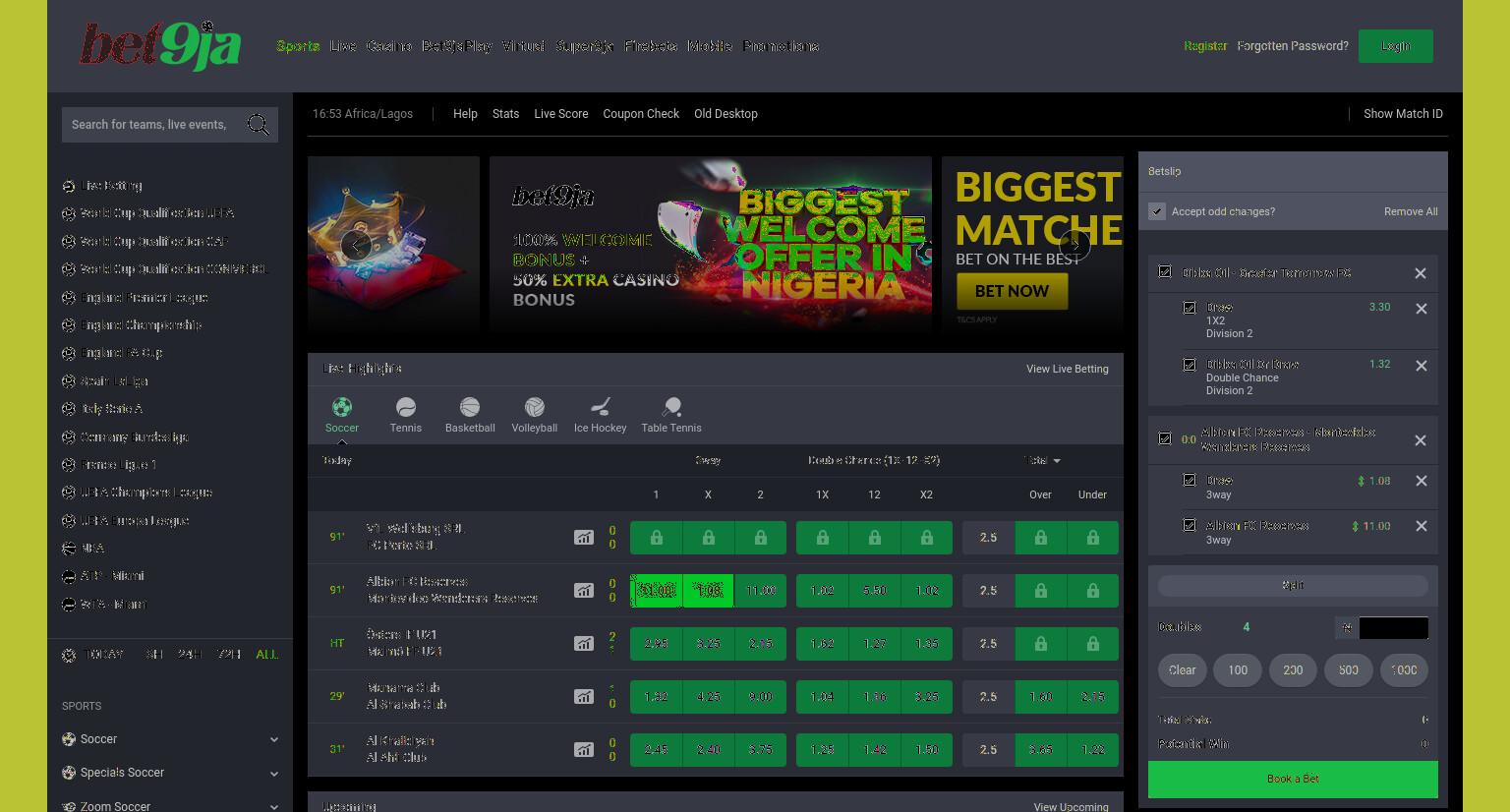Image resolution: width=1510 pixels, height=812 pixels.
Task: Expand the Zoom Soccer category
Action: tap(170, 805)
